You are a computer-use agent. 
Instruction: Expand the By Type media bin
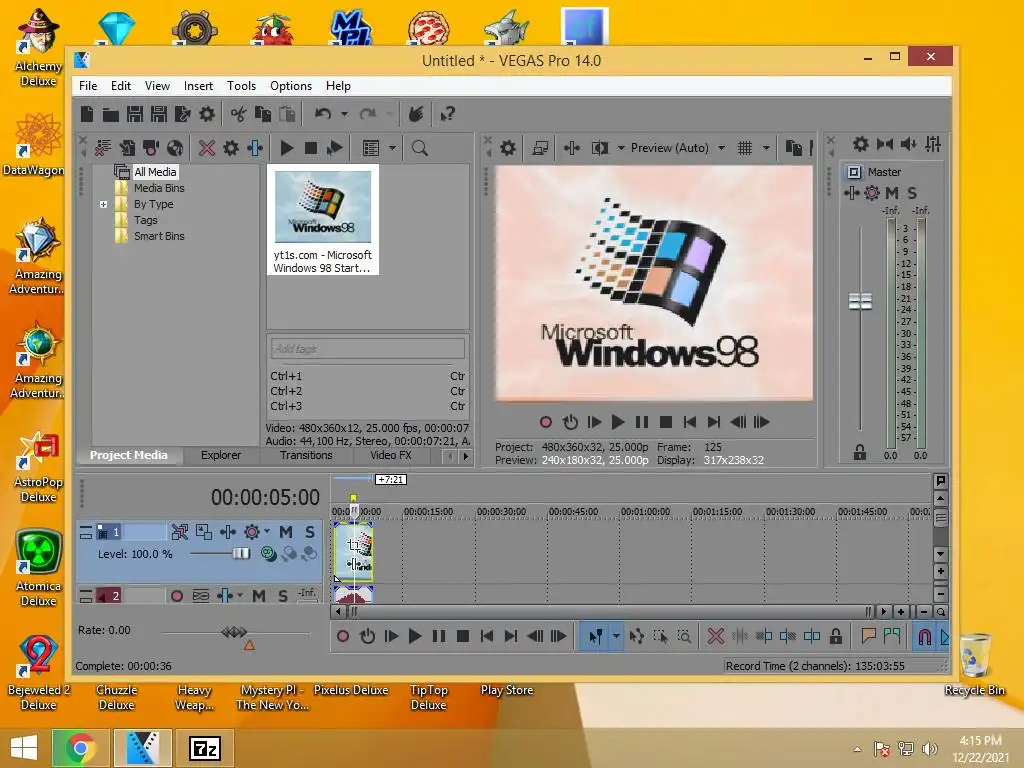tap(103, 204)
